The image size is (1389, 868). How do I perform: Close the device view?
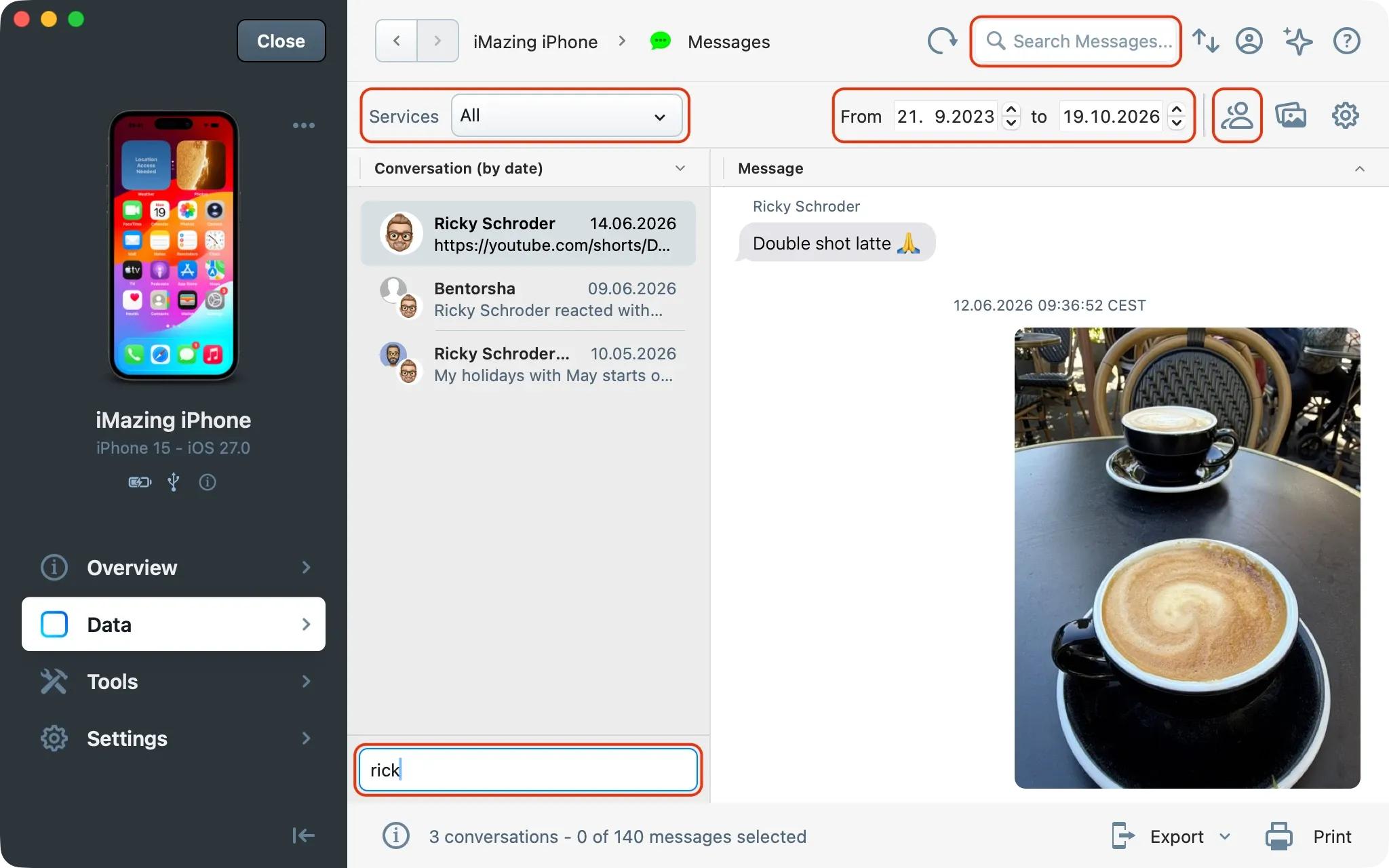[x=281, y=41]
